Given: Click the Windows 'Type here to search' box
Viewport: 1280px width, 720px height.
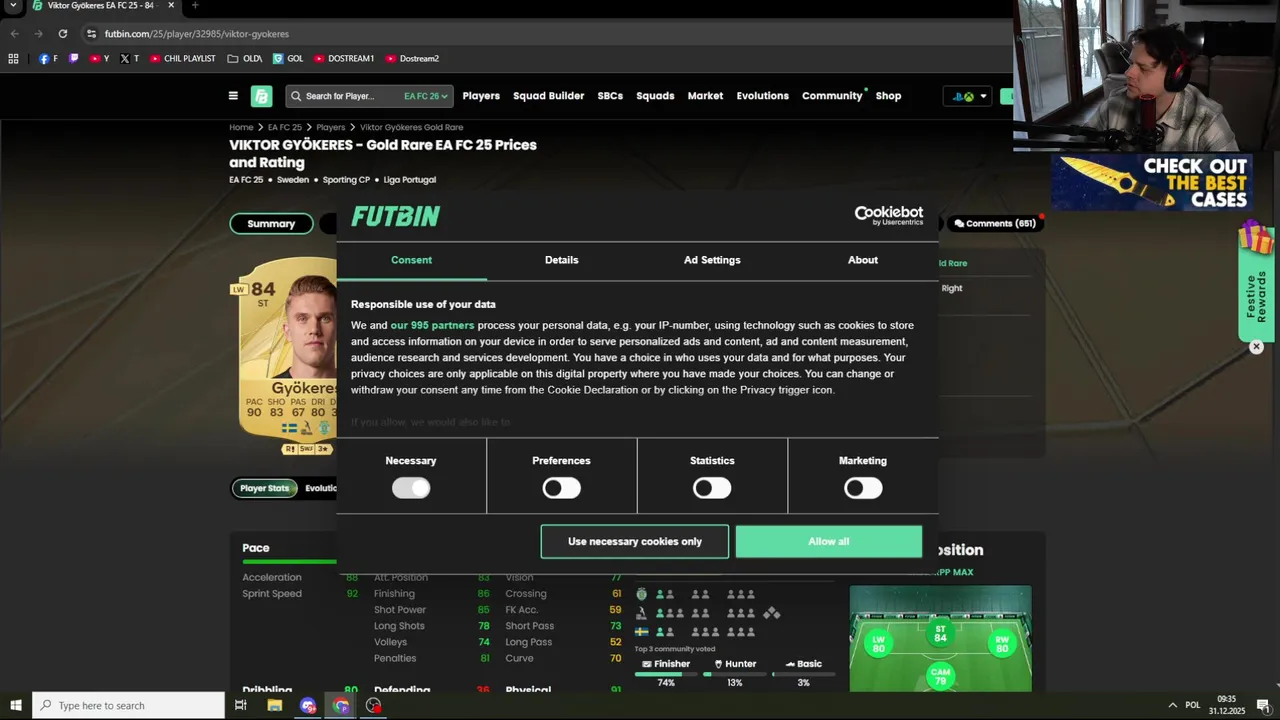Looking at the screenshot, I should pos(128,705).
